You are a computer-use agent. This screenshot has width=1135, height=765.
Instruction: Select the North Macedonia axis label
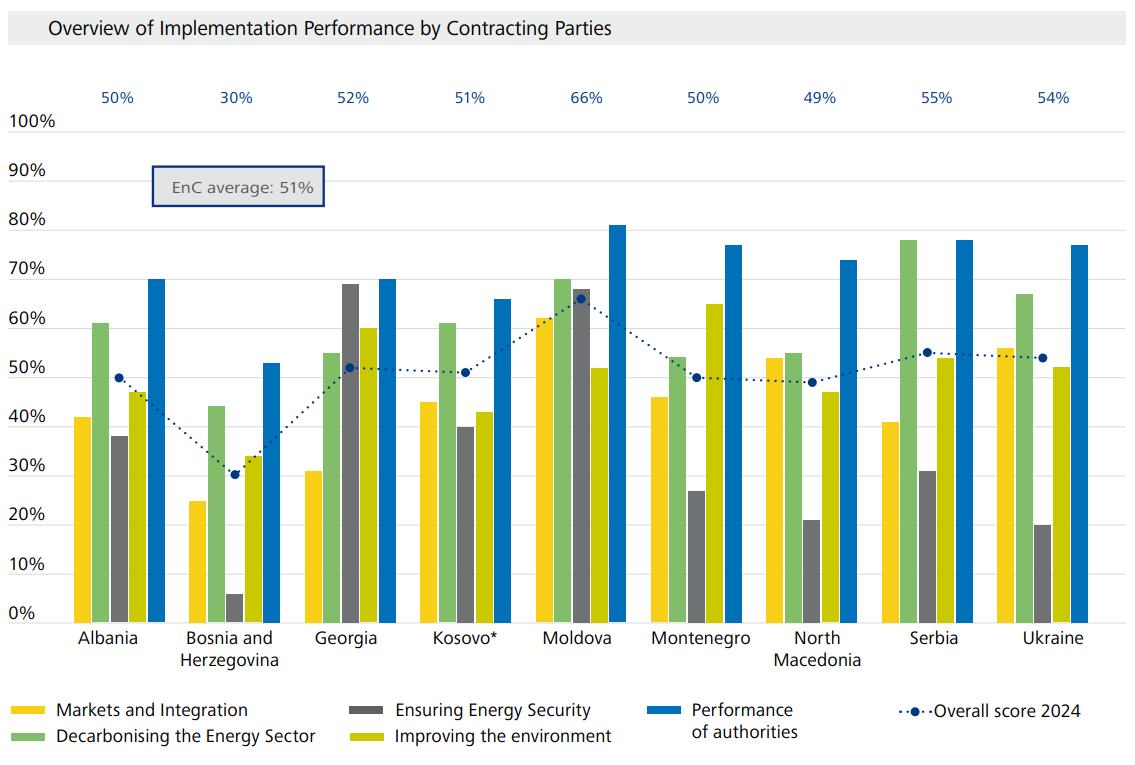[x=817, y=649]
